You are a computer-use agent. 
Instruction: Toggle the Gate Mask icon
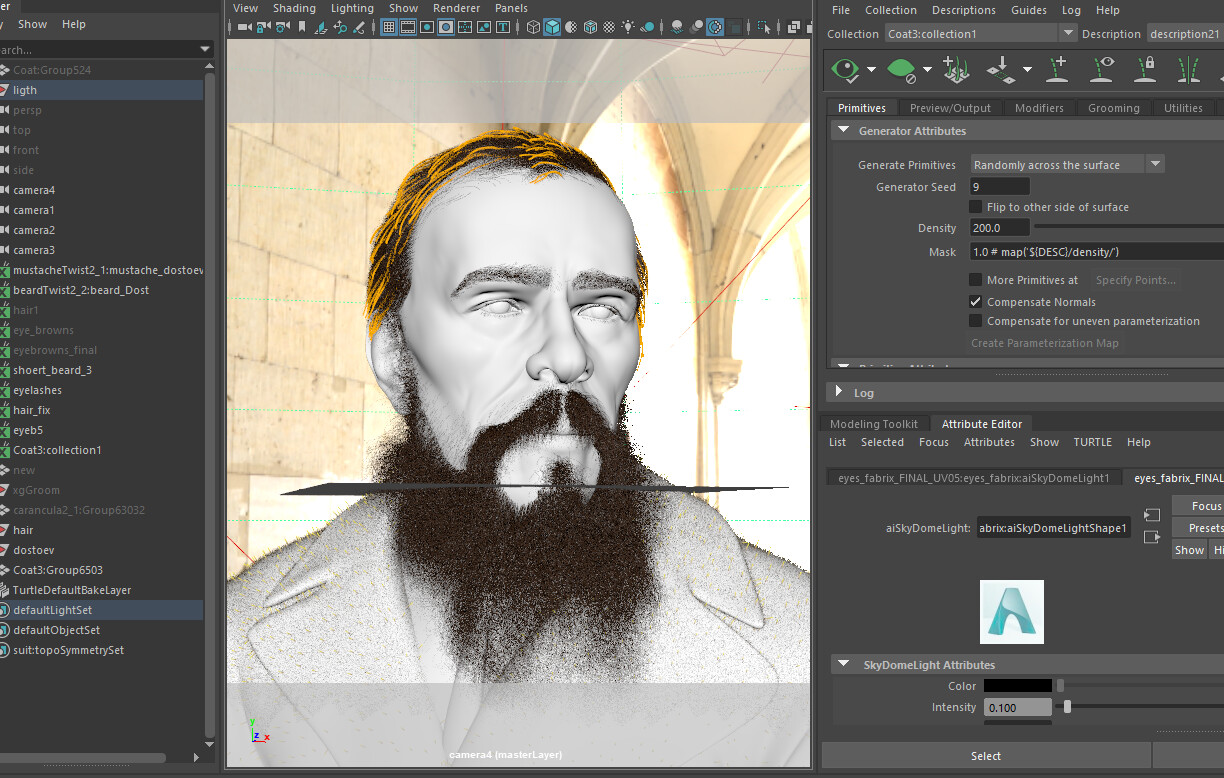[x=446, y=27]
